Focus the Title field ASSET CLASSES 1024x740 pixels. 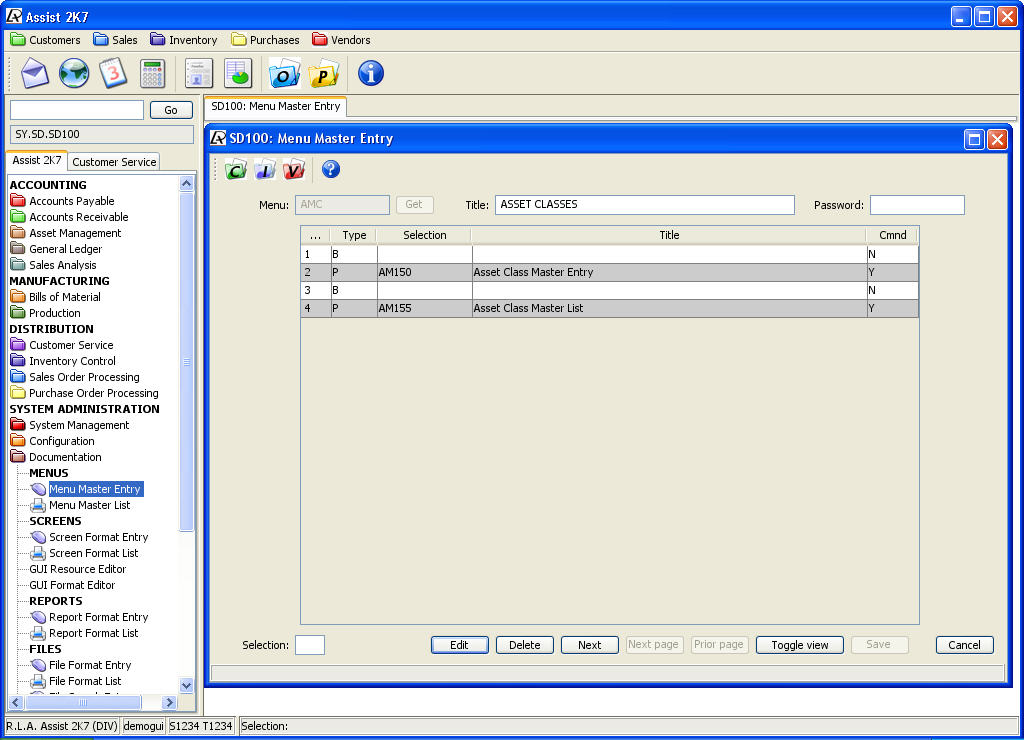pyautogui.click(x=645, y=204)
